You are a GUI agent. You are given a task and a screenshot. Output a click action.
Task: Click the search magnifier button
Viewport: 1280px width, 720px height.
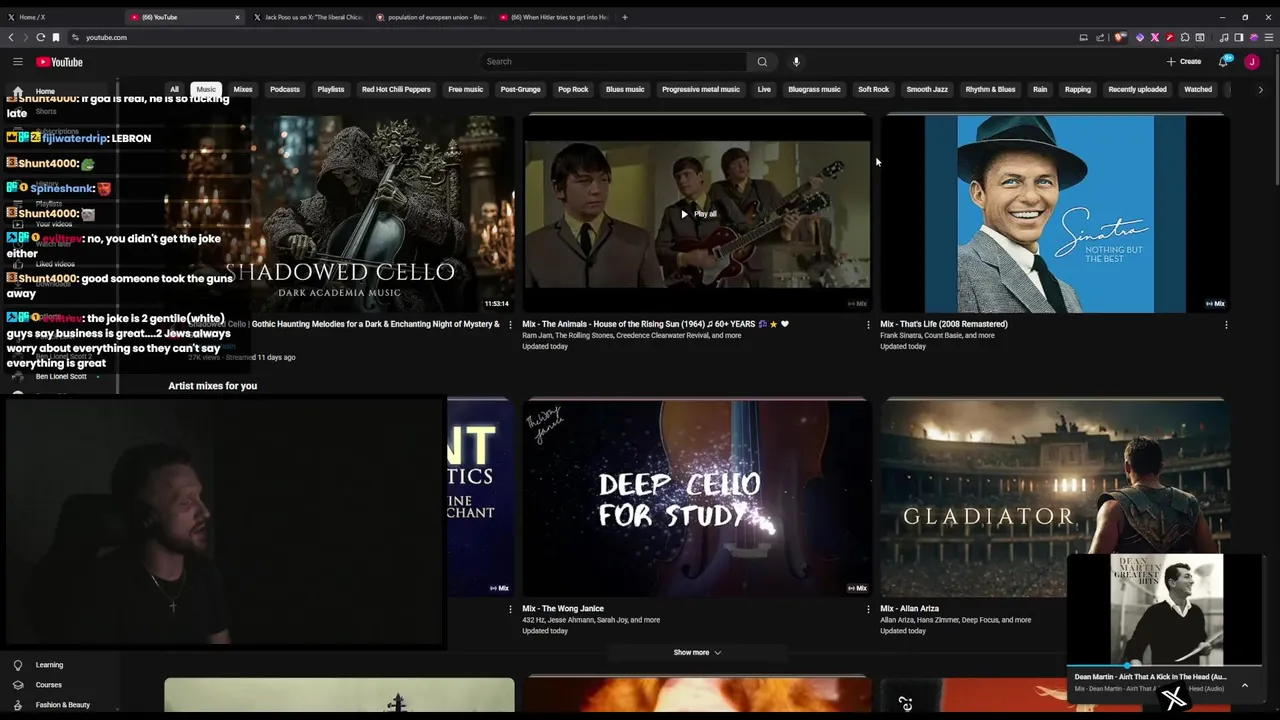point(762,62)
